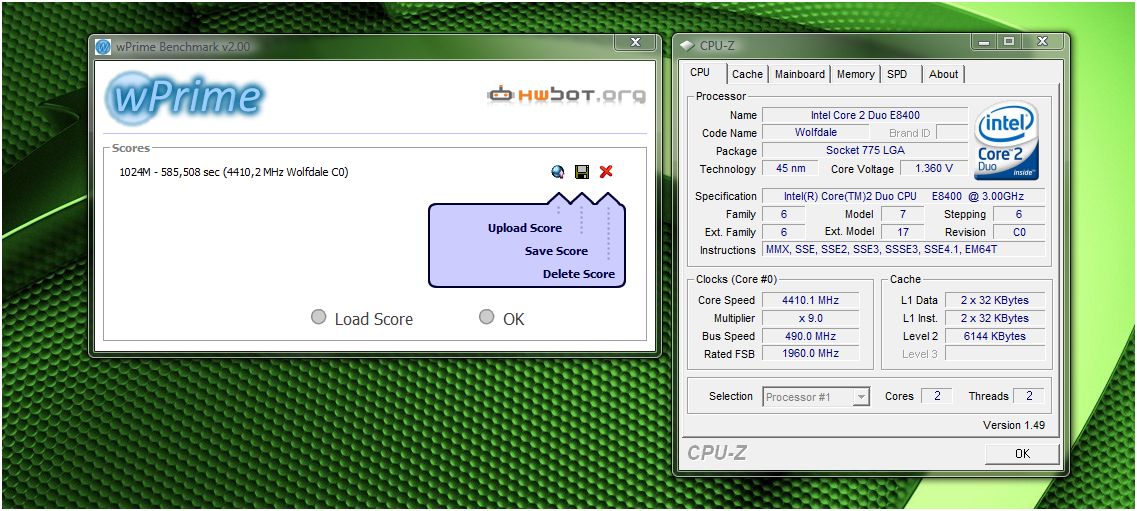Click the Rated FSB value 1960.0 MHz
The image size is (1137, 511).
coord(811,354)
